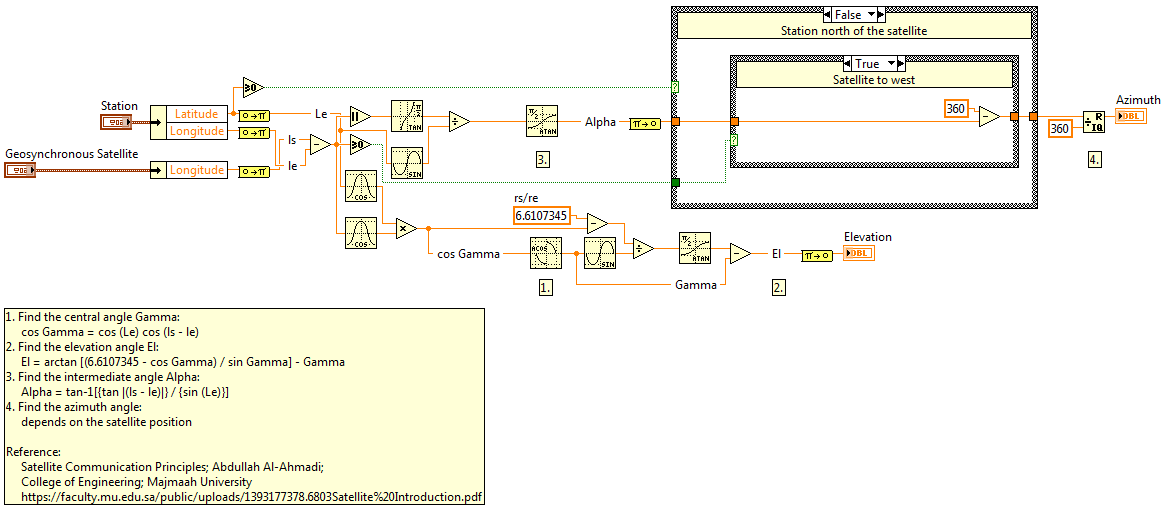Viewport: 1174px width, 508px height.
Task: Click comment line 'College of Engineering; Majmaah University'
Action: pyautogui.click(x=136, y=482)
